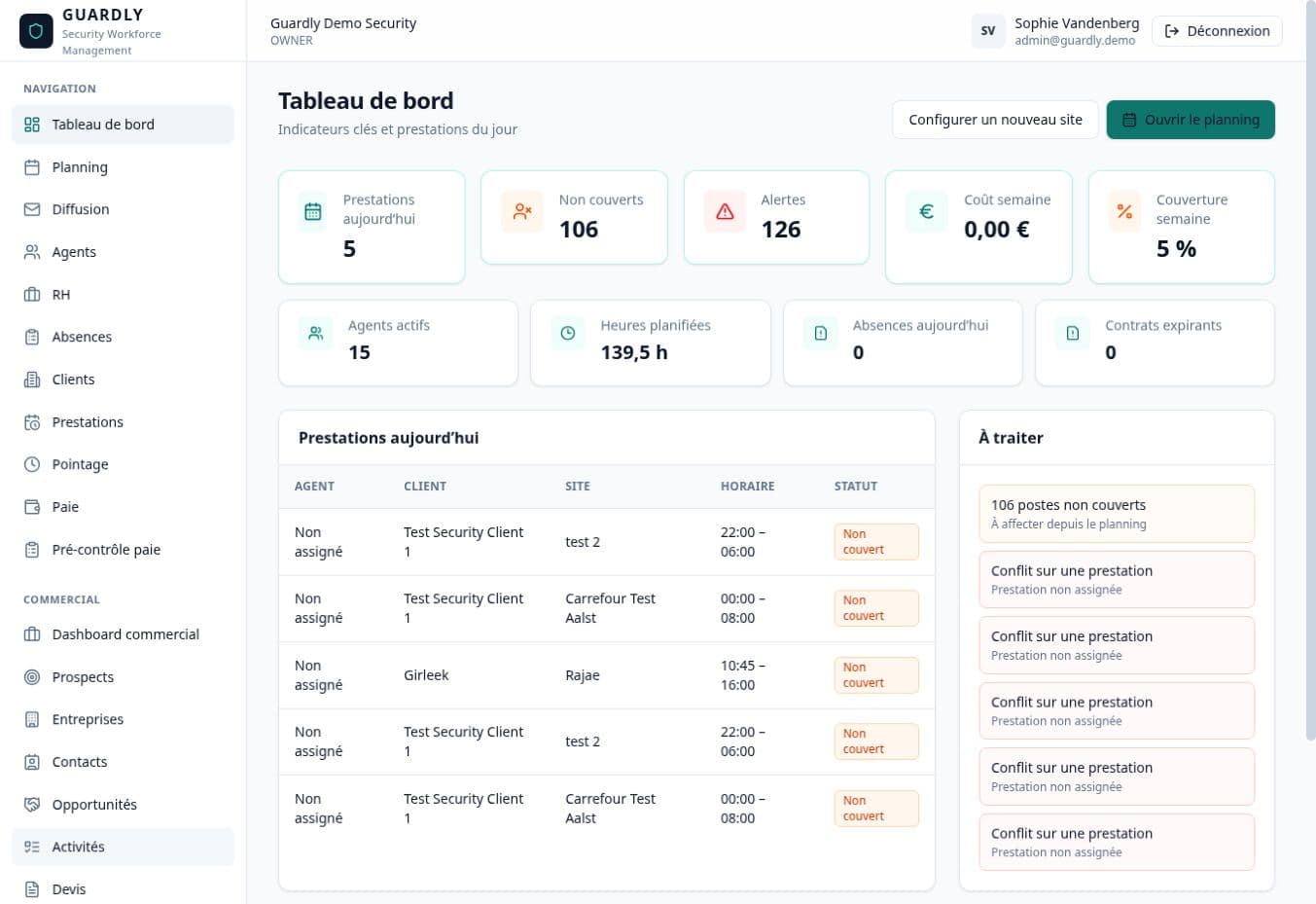Click the SV user avatar
Image resolution: width=1316 pixels, height=904 pixels.
click(988, 31)
